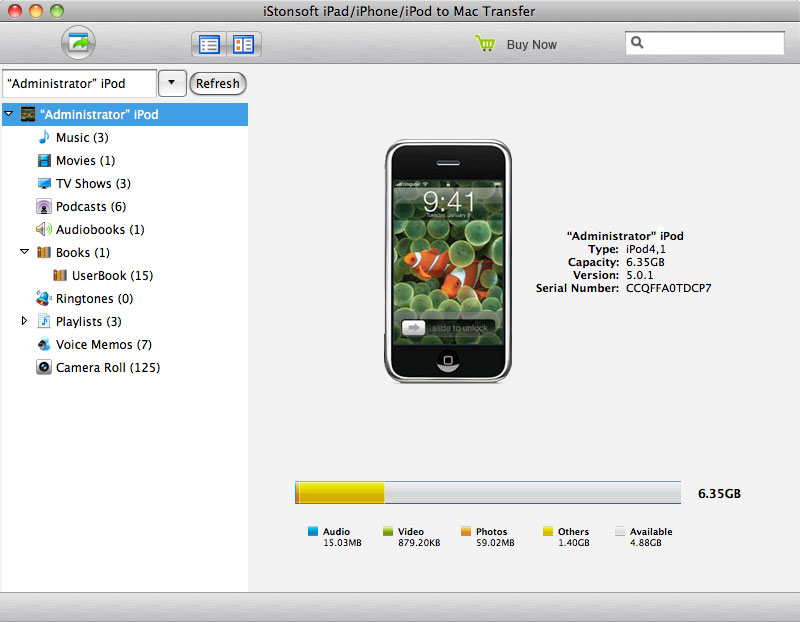Select the "Administrator" iPod root row

(125, 114)
